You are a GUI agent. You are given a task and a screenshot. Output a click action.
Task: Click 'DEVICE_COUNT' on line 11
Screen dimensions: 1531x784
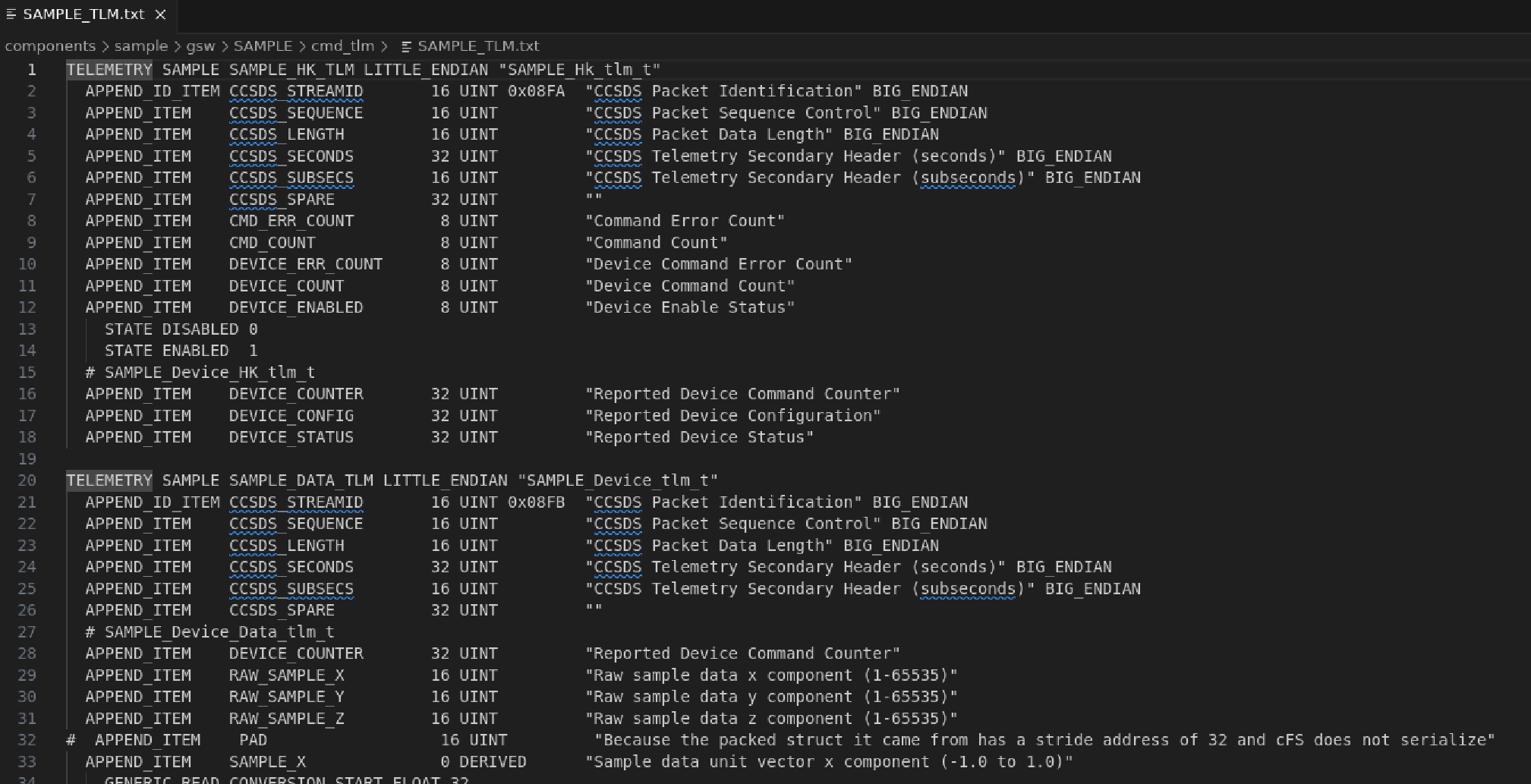click(x=287, y=286)
